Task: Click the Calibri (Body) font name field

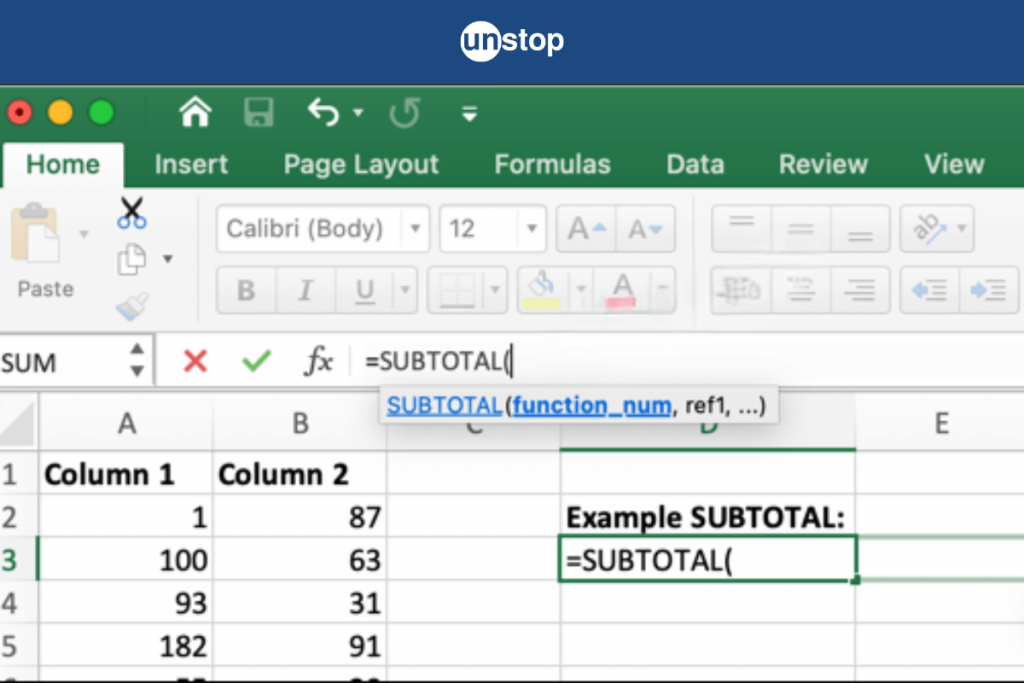Action: pos(310,229)
